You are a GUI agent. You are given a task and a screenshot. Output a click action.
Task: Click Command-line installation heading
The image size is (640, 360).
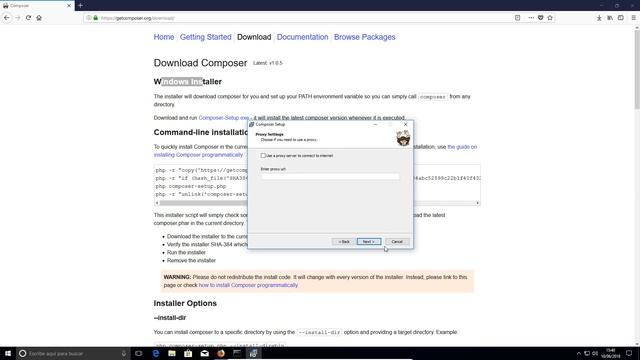click(201, 132)
